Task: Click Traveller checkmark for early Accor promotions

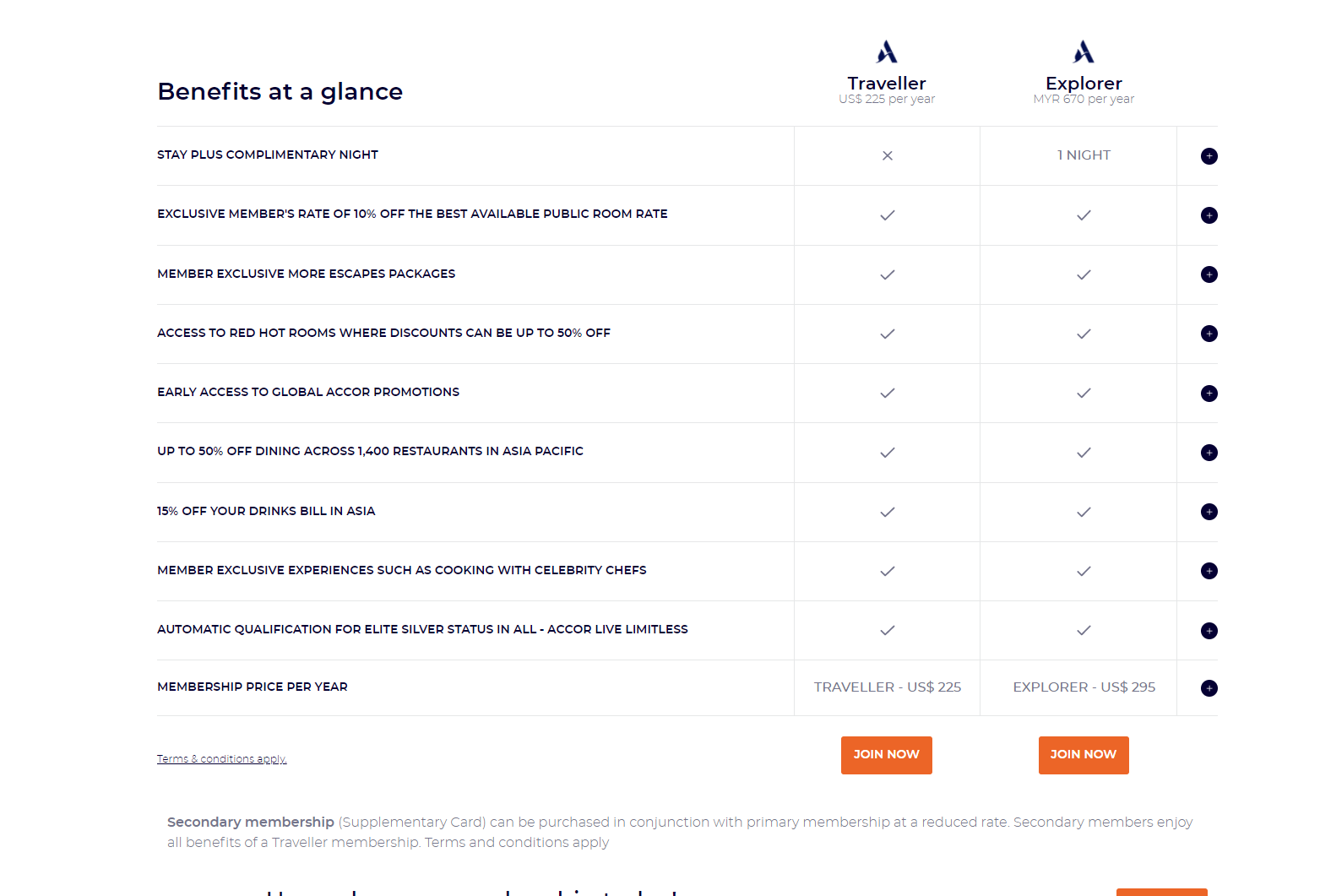Action: pyautogui.click(x=888, y=393)
